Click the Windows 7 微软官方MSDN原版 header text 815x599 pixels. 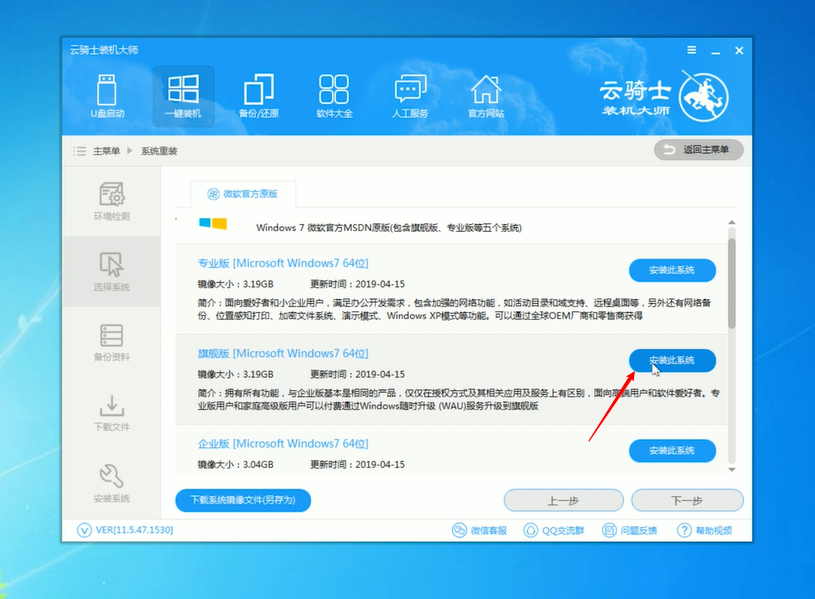point(389,228)
